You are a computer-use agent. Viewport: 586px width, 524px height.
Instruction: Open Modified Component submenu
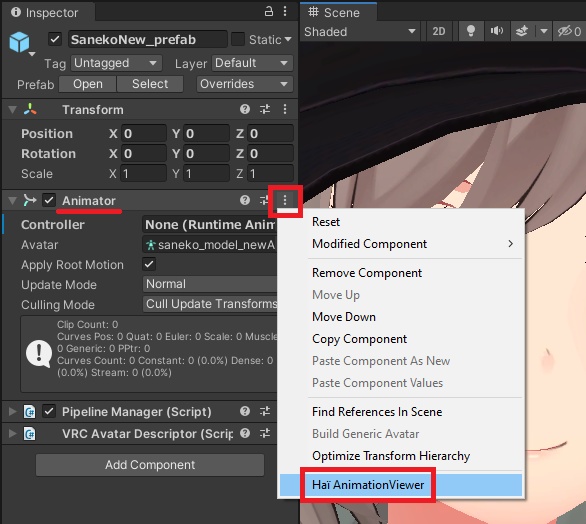pos(401,244)
